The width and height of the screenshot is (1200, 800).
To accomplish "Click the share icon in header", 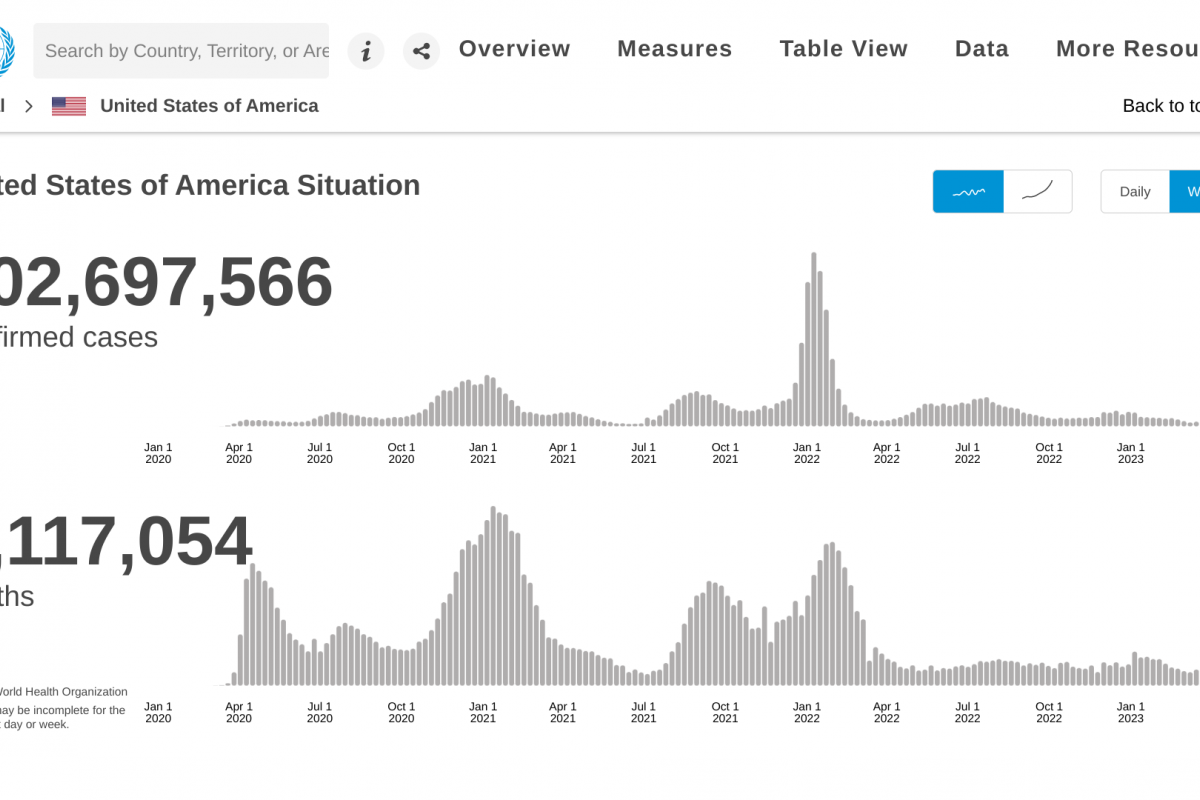I will point(421,51).
